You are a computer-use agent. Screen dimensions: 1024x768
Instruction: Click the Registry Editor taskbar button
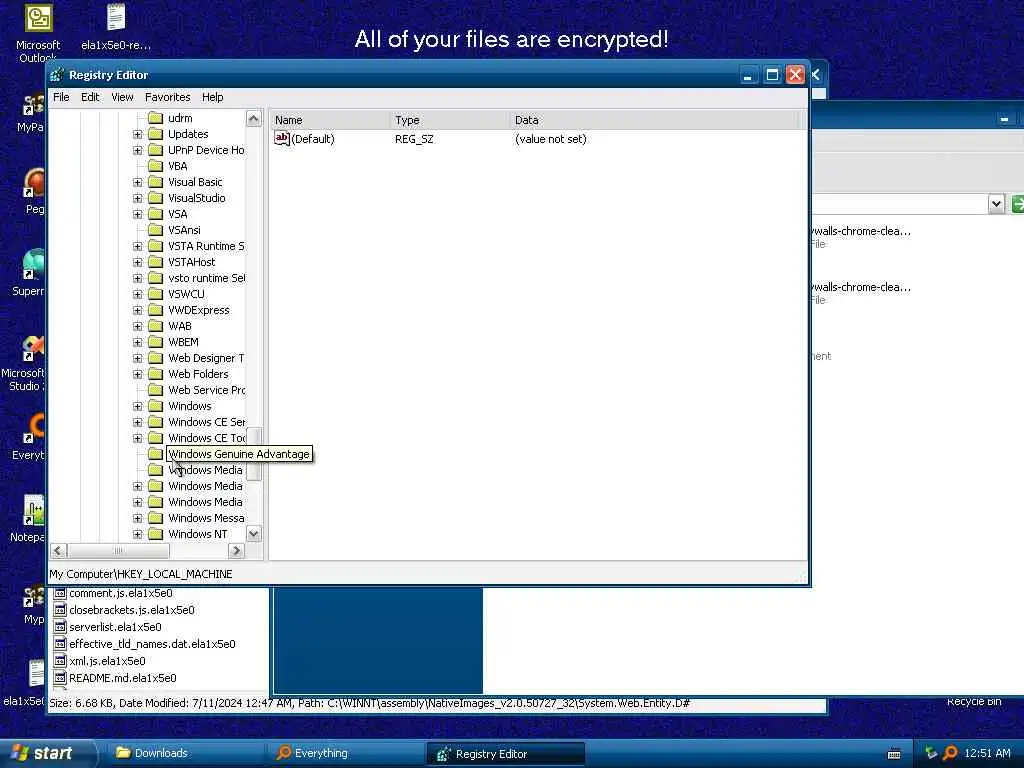505,754
